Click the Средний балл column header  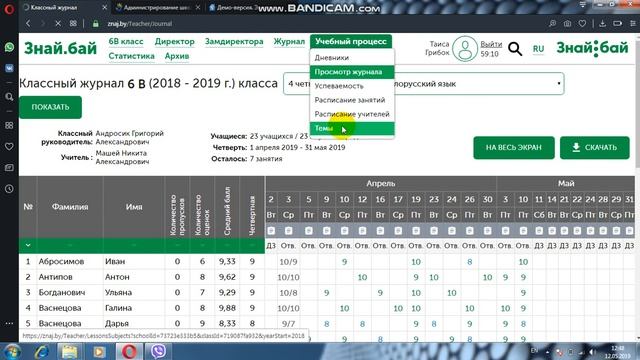(227, 207)
